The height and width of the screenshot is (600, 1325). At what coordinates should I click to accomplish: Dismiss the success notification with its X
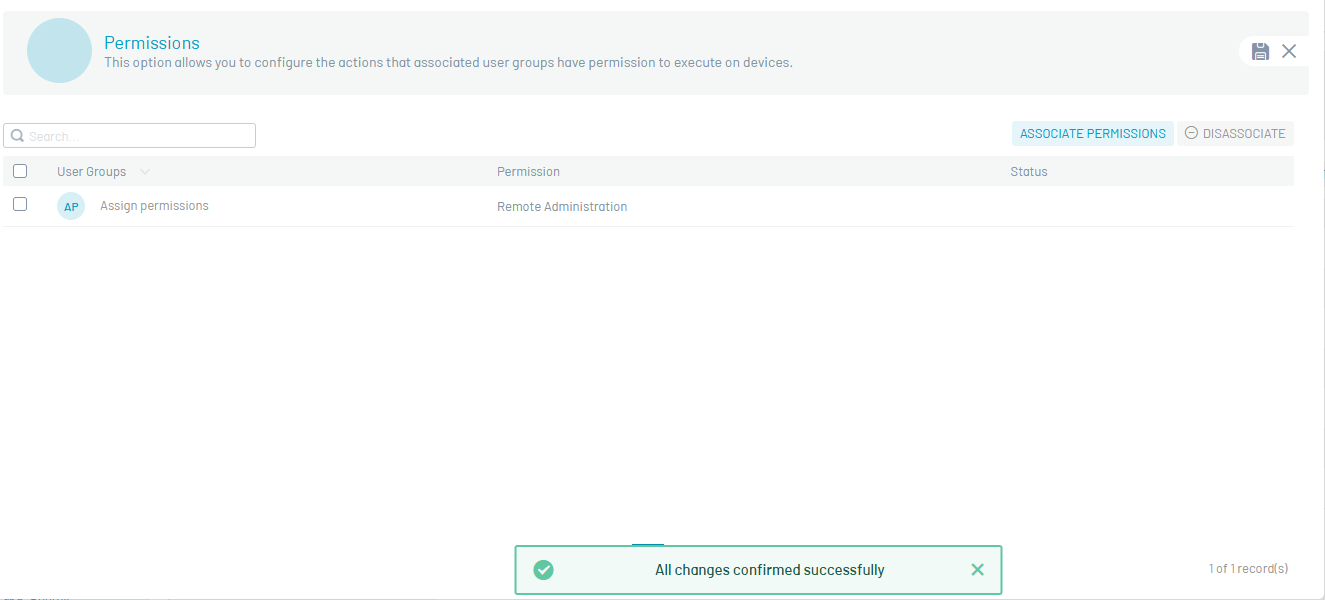(977, 570)
